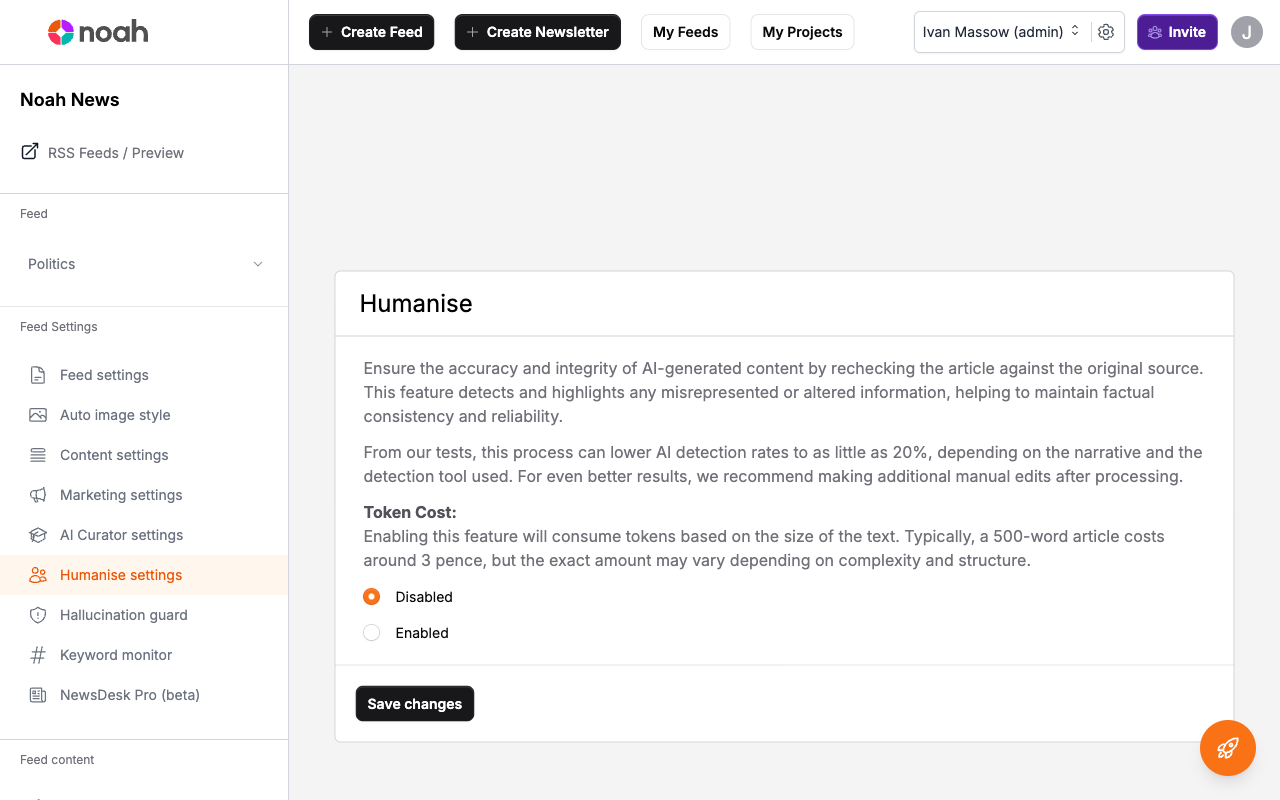Viewport: 1280px width, 800px height.
Task: Open Marketing settings from the sidebar
Action: (x=120, y=495)
